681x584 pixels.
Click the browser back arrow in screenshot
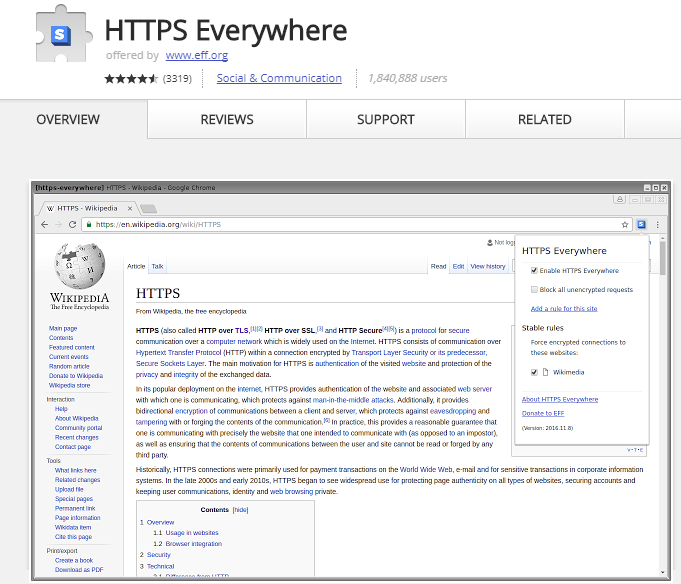44,224
